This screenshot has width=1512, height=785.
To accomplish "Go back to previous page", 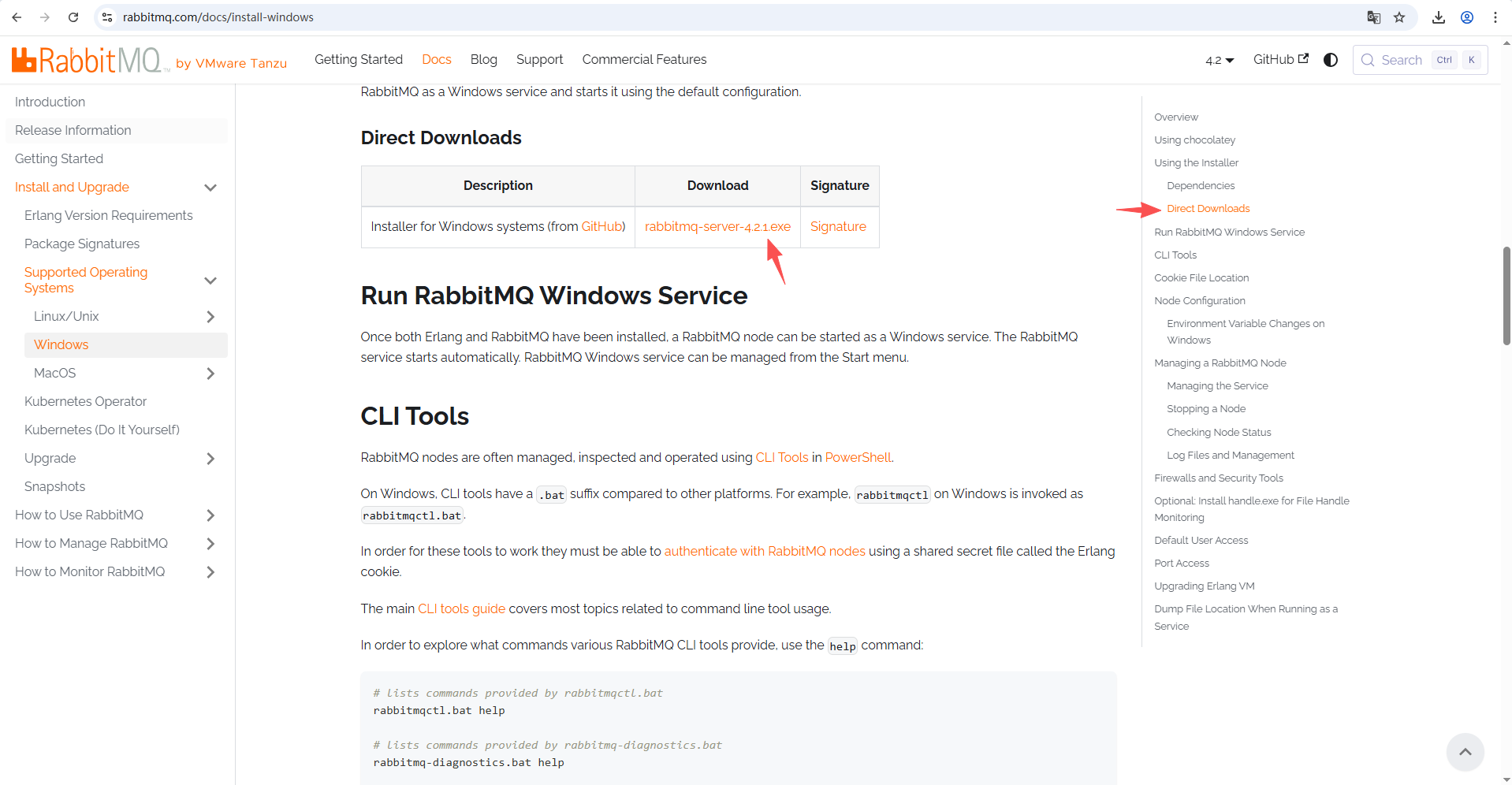I will click(x=17, y=17).
